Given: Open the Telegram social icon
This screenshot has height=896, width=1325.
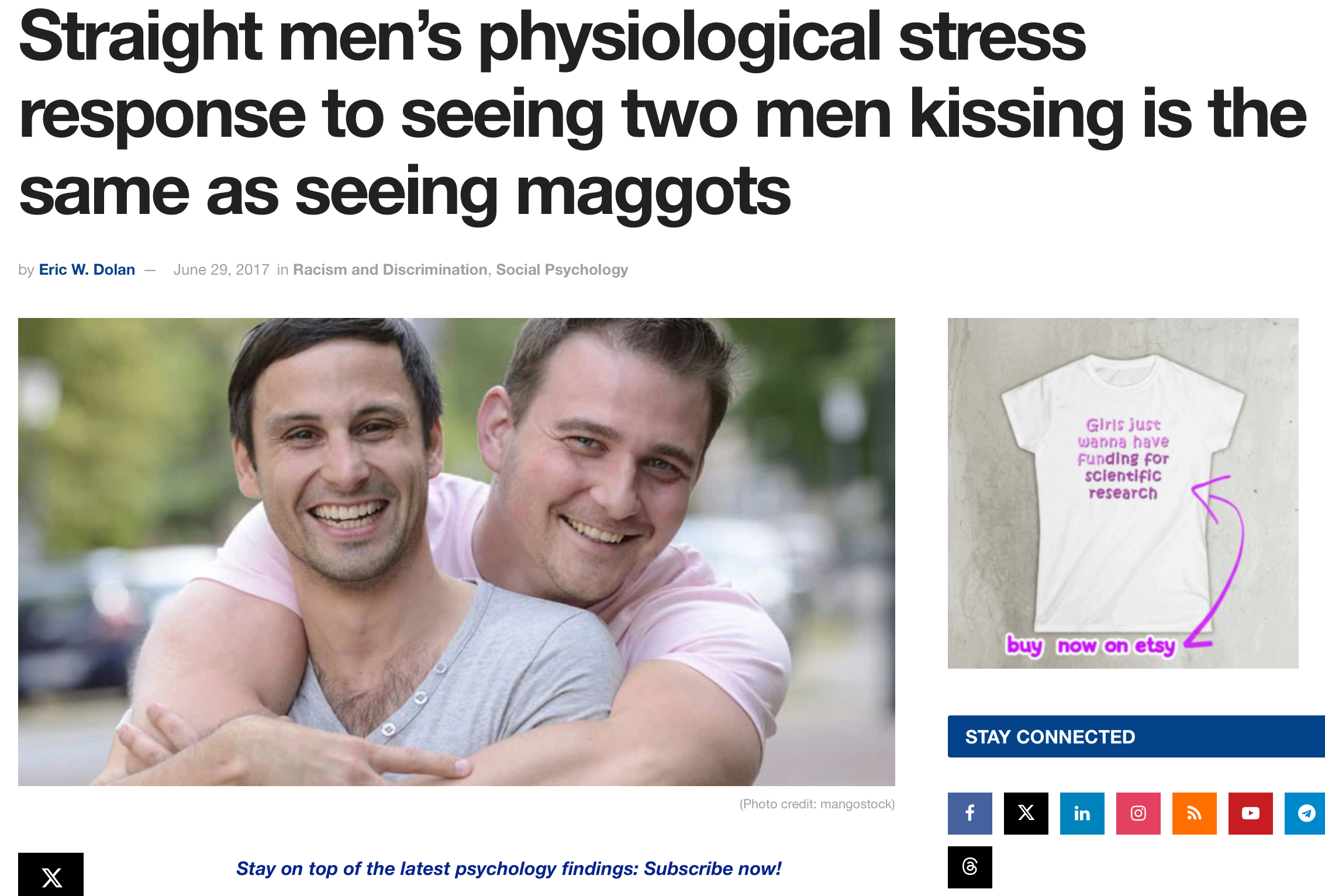Looking at the screenshot, I should tap(1305, 813).
